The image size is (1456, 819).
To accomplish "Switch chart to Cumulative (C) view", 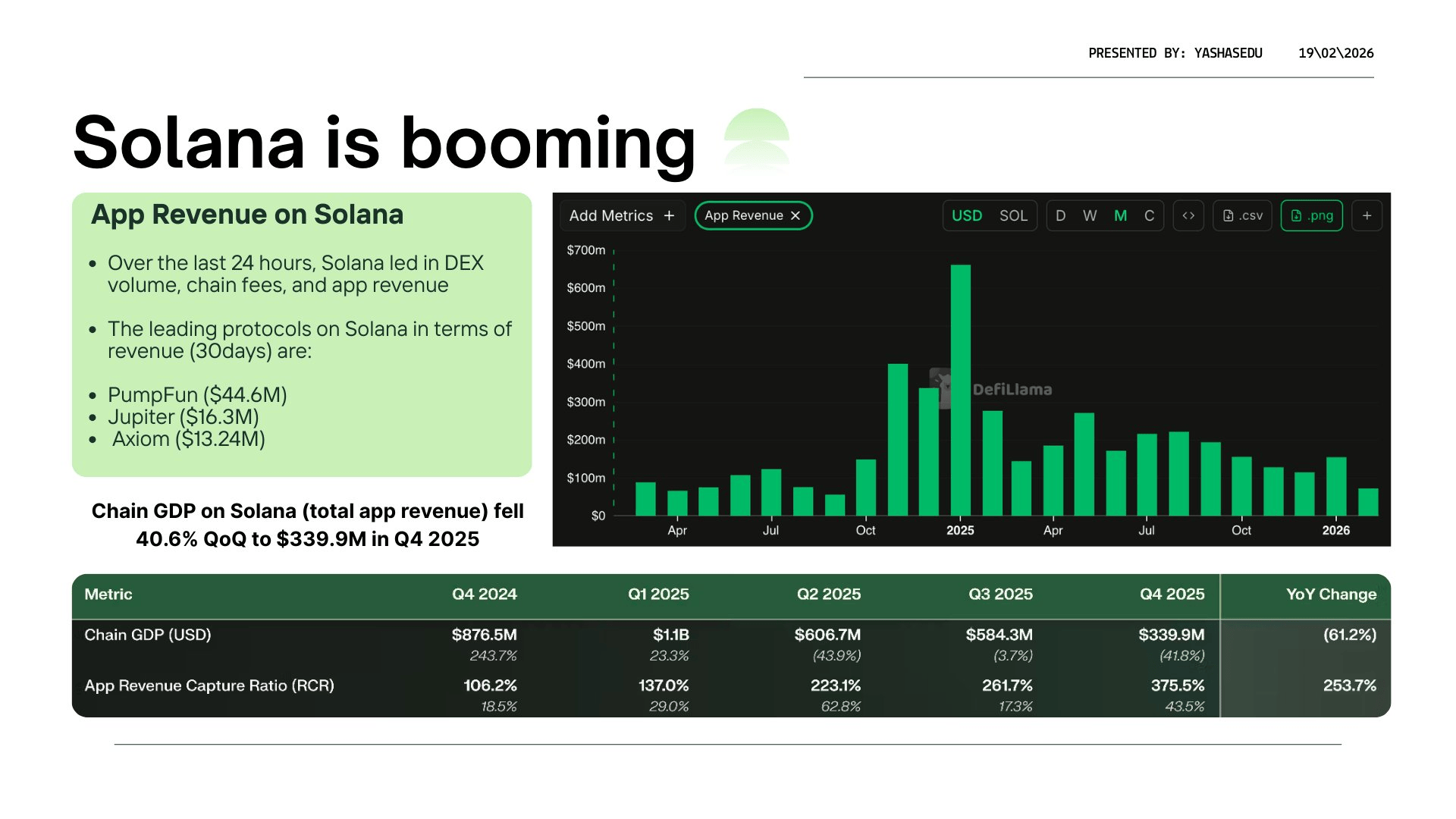I will click(1149, 216).
